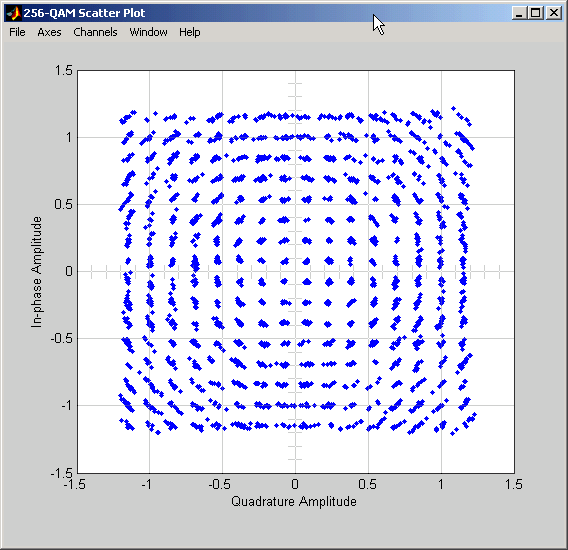Open the Window menu
This screenshot has width=568, height=550.
click(x=149, y=32)
